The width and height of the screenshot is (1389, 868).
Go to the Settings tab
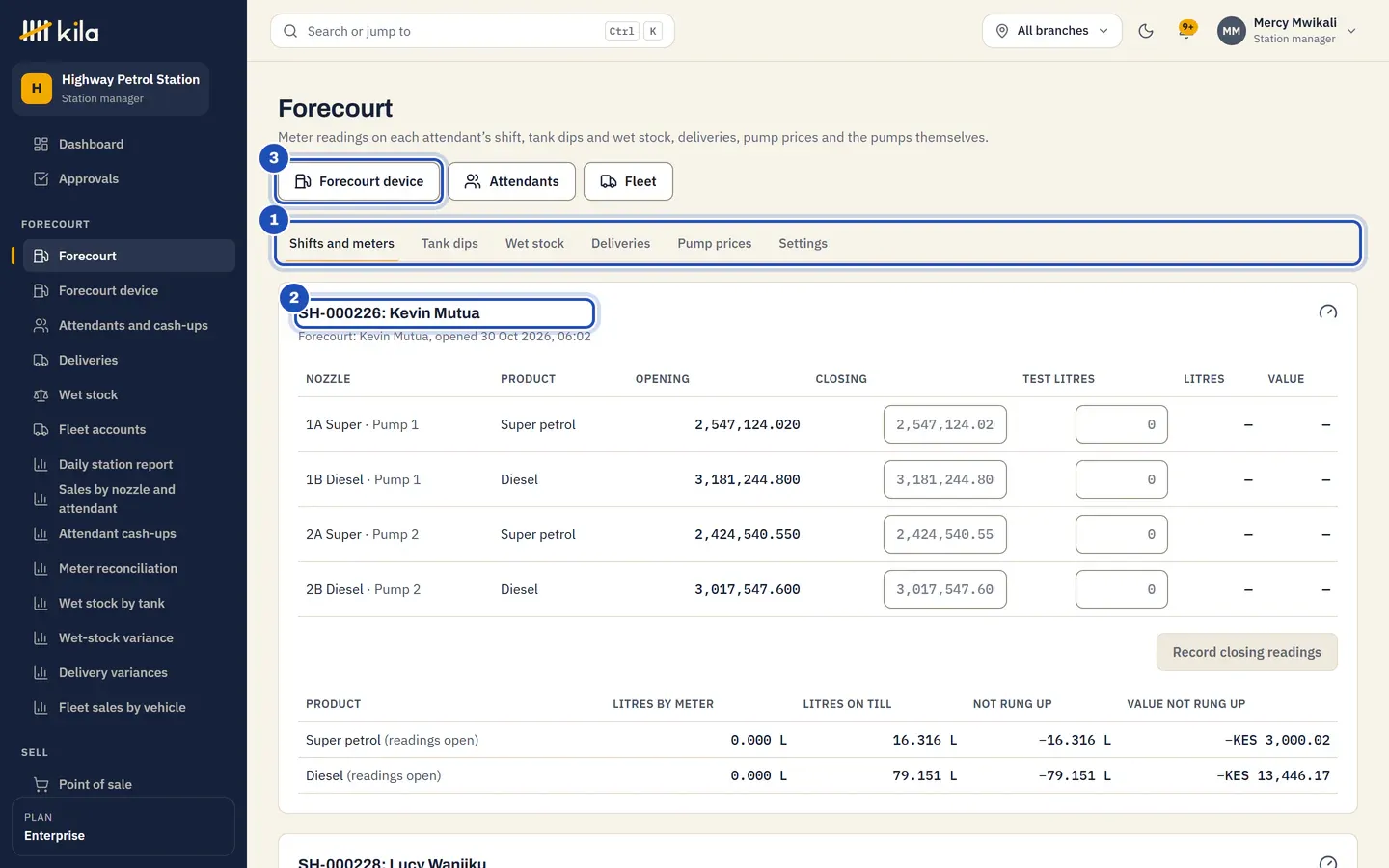(x=803, y=244)
